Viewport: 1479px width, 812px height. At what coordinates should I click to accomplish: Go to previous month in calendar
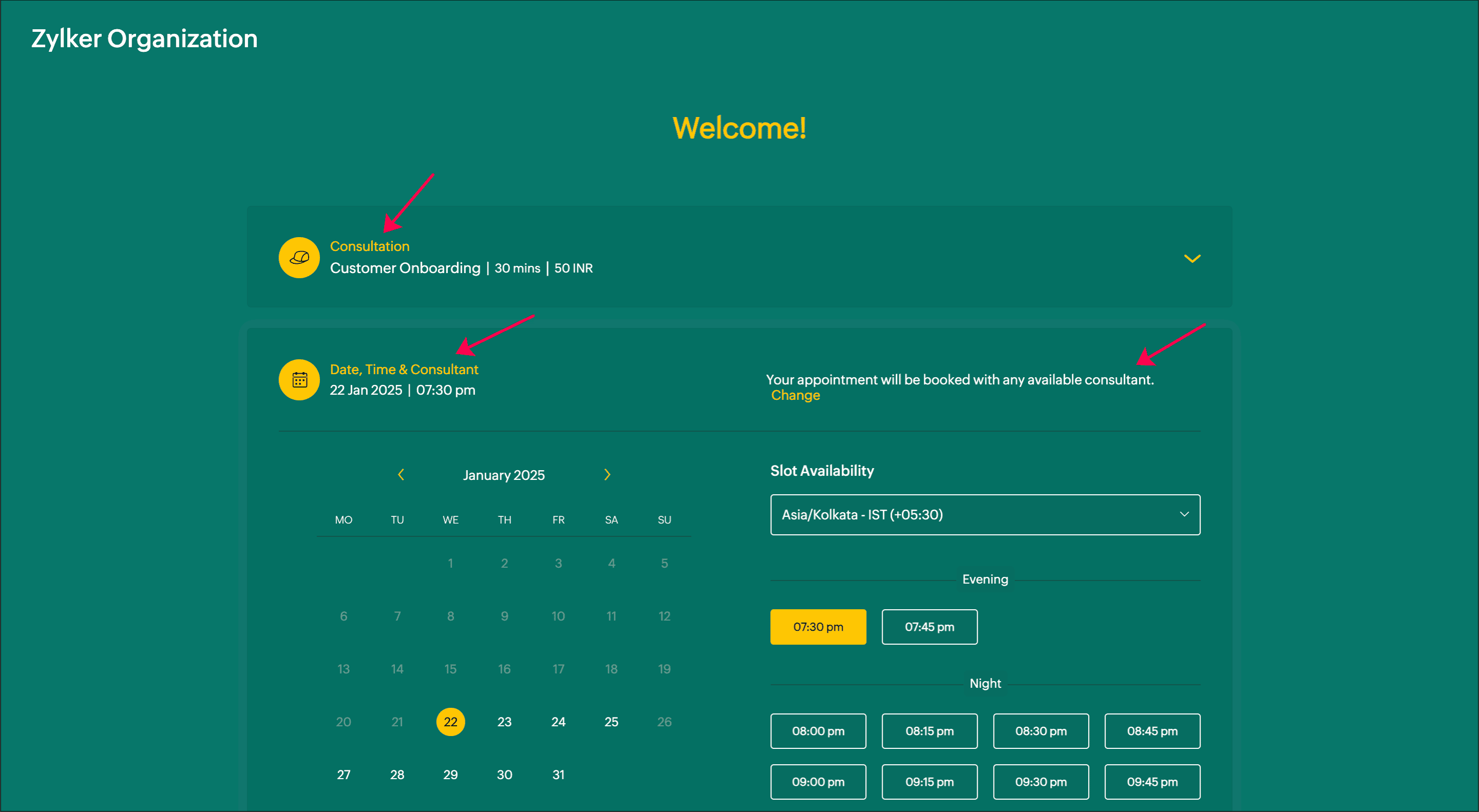pos(401,475)
